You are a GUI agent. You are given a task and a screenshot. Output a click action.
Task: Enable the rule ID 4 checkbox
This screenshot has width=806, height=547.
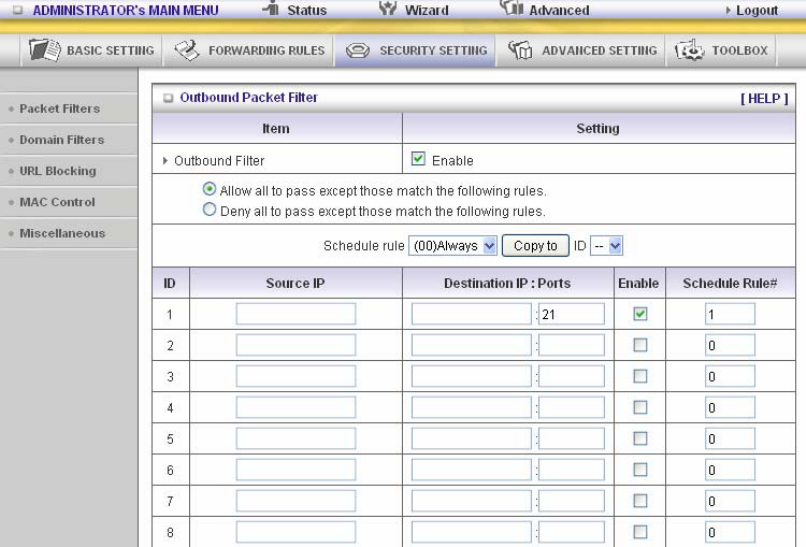coord(640,408)
